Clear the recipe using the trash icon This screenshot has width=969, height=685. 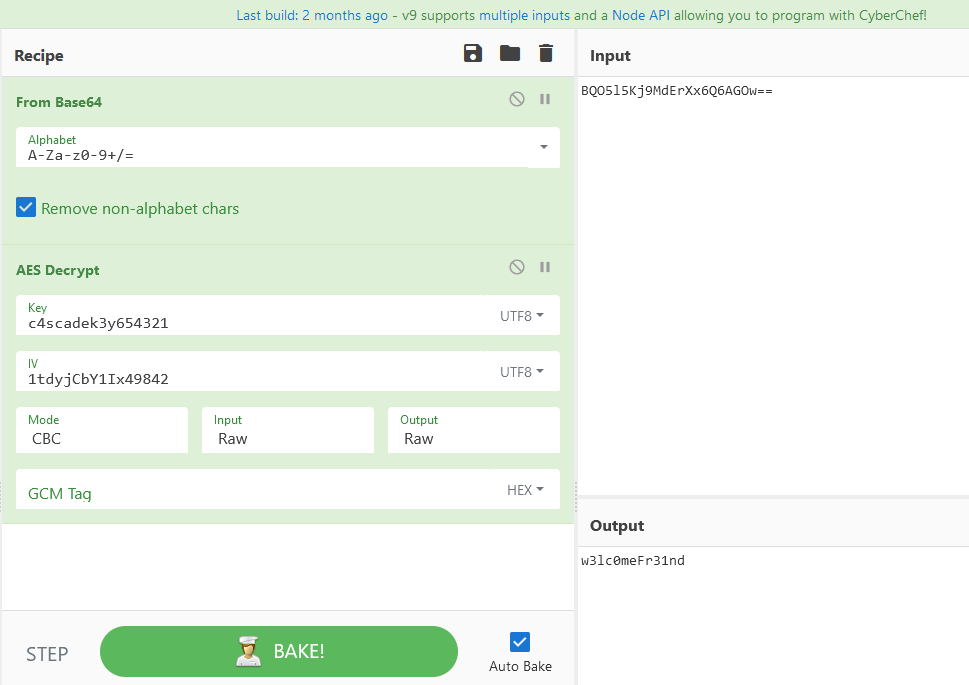[545, 53]
